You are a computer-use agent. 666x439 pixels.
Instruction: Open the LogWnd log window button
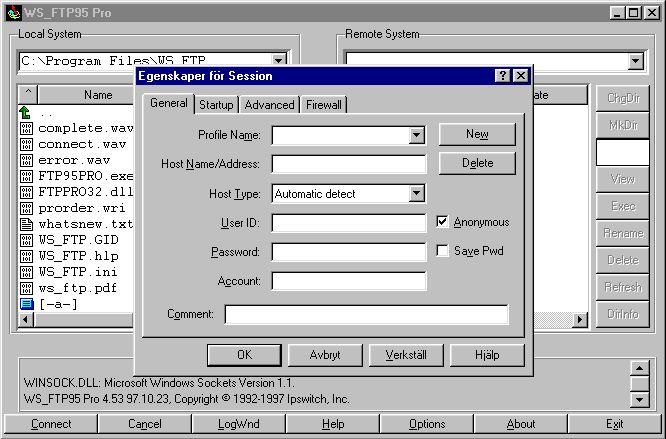point(239,424)
